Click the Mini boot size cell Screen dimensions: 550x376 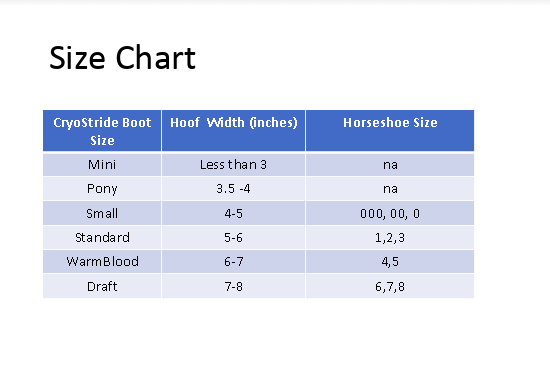coord(102,164)
